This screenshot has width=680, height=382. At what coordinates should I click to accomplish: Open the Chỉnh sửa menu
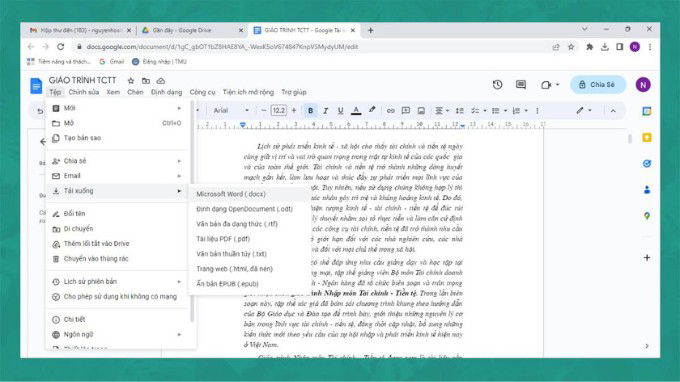click(84, 92)
